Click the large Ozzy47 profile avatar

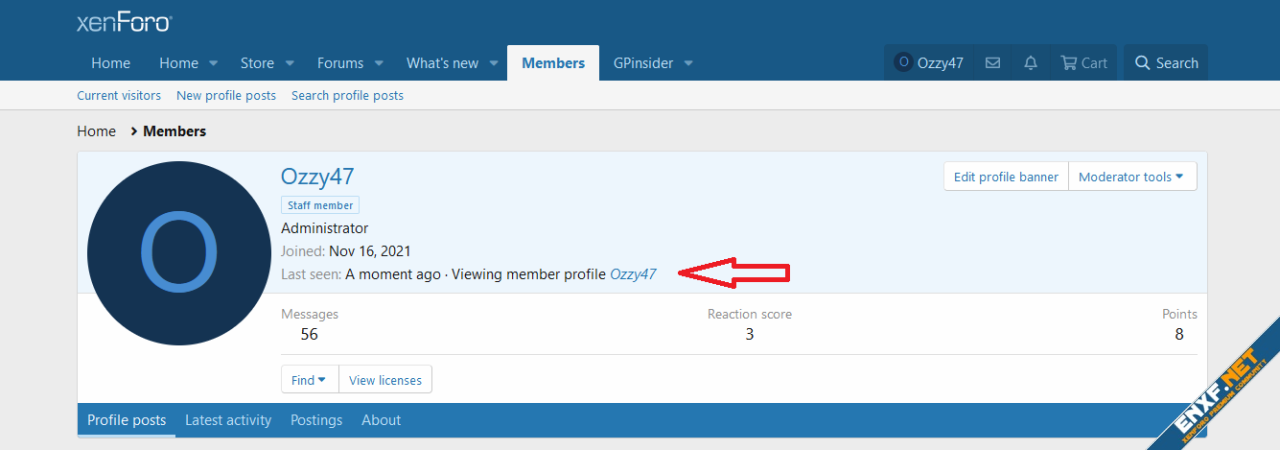click(x=180, y=252)
